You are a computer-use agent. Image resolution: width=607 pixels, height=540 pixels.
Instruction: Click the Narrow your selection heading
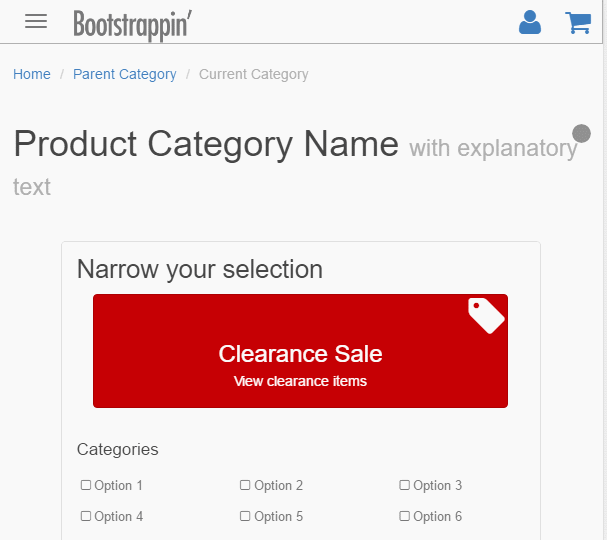(x=200, y=269)
